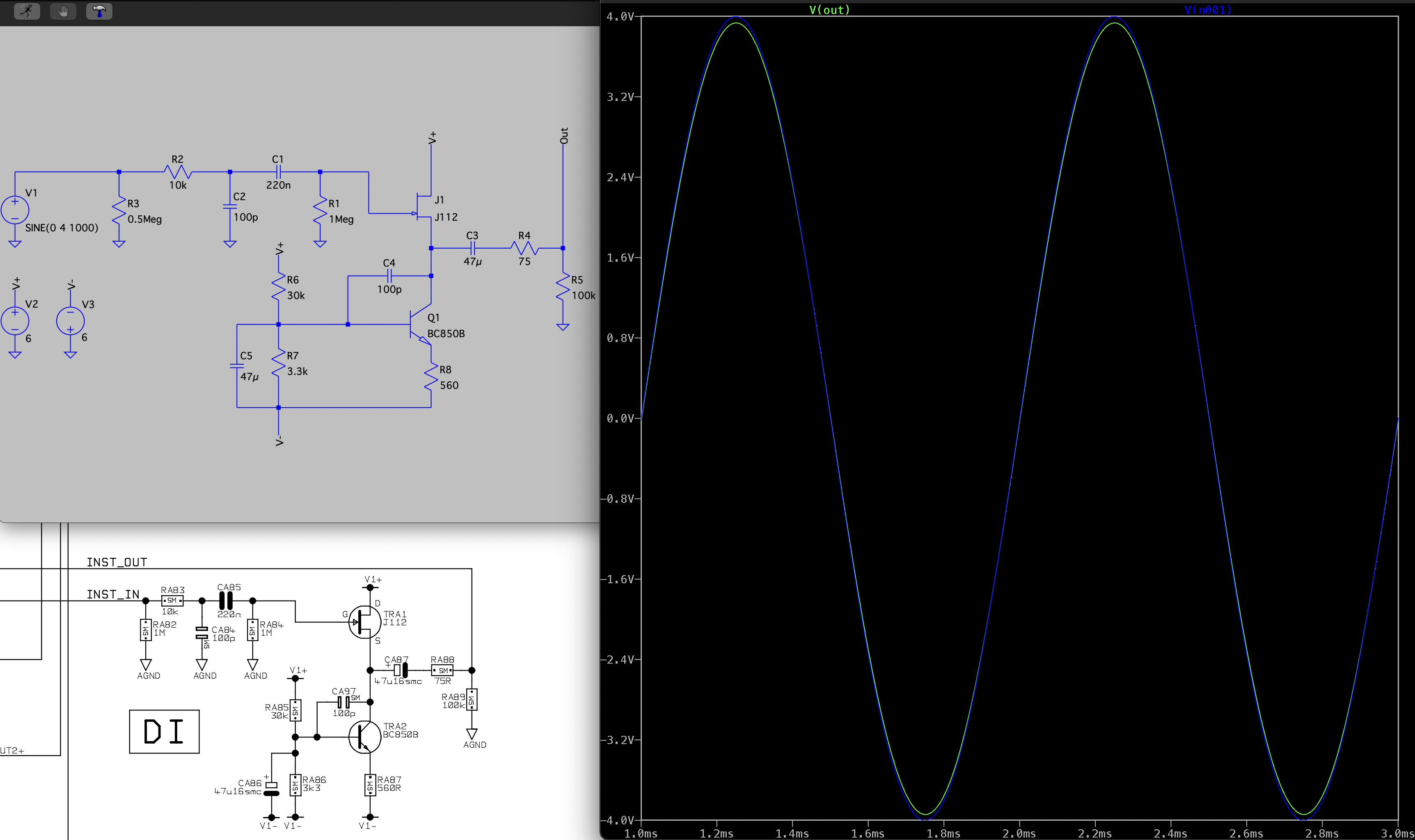Click the V1 voltage source symbol

tap(15, 210)
